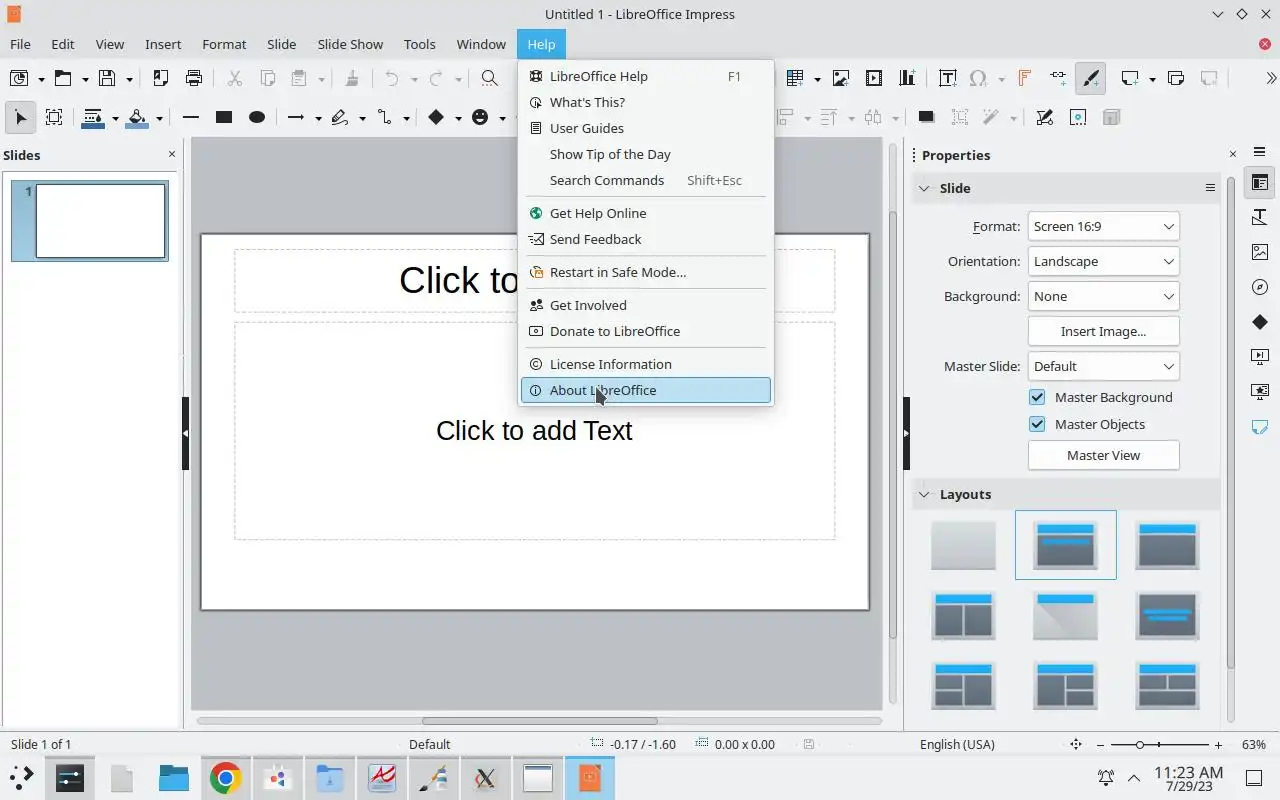Screen dimensions: 1280x800
Task: Choose the blank slide layout thumbnail
Action: coord(963,545)
